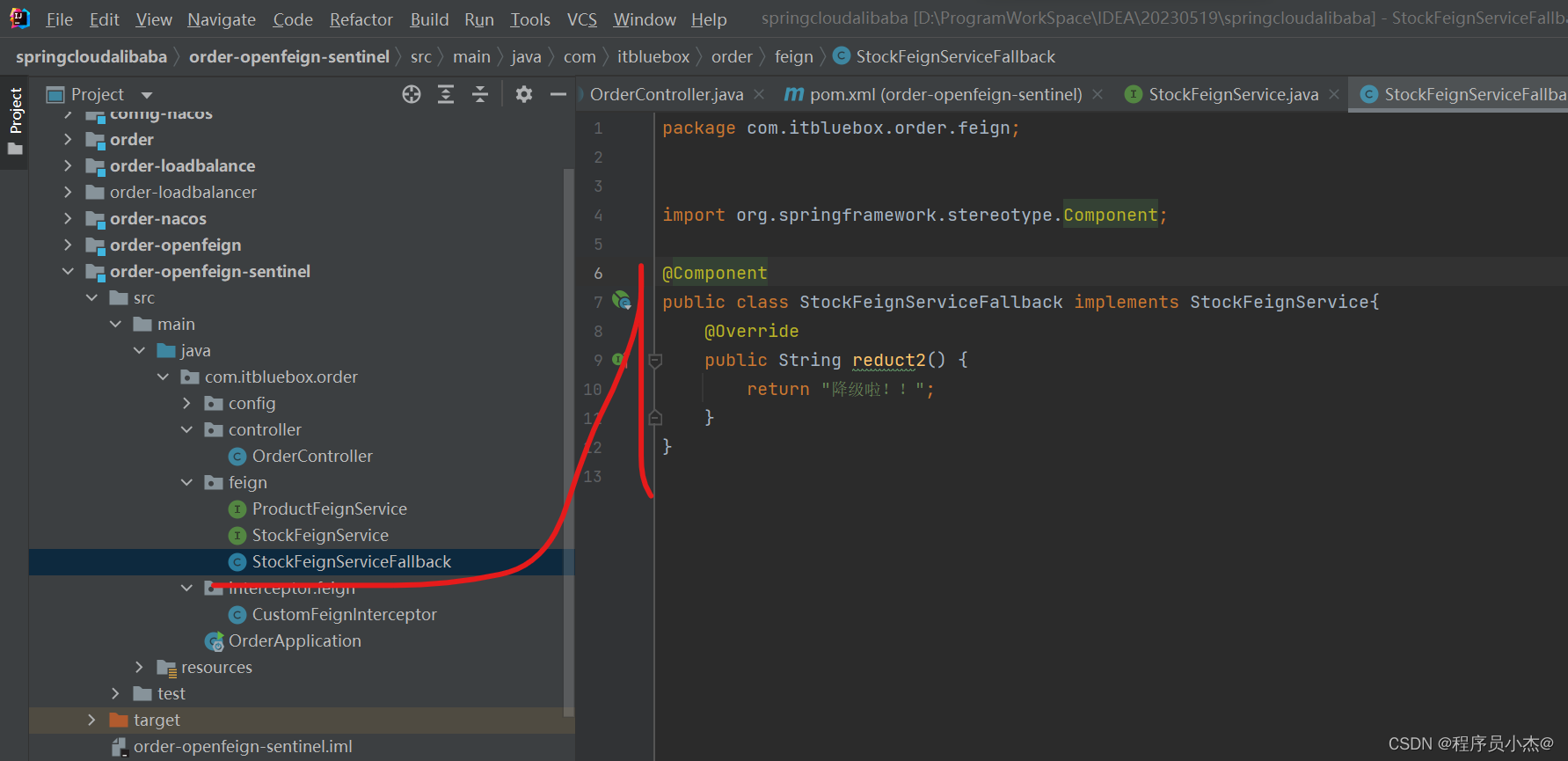This screenshot has width=1568, height=761.
Task: Expand the order-loadbalancer folder
Action: [68, 192]
